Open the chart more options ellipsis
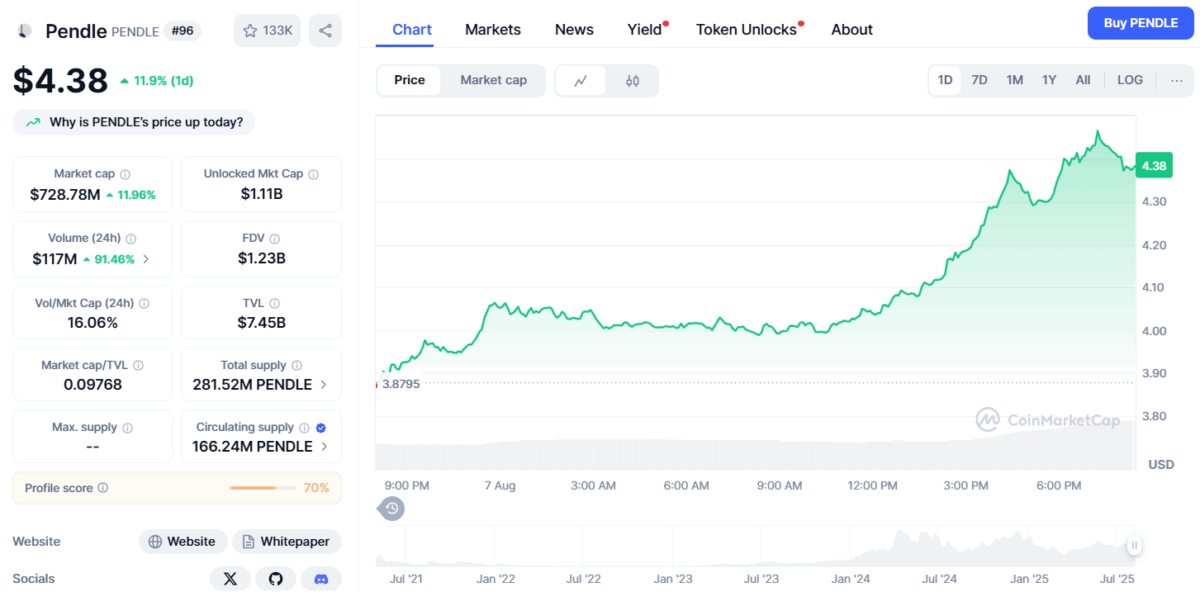Screen dimensions: 1200x592 click(1176, 80)
